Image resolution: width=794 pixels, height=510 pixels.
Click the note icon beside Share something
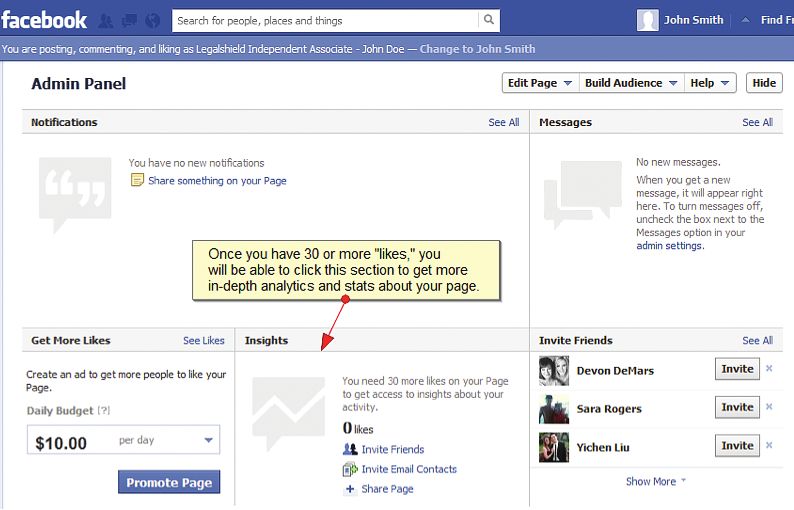click(137, 180)
